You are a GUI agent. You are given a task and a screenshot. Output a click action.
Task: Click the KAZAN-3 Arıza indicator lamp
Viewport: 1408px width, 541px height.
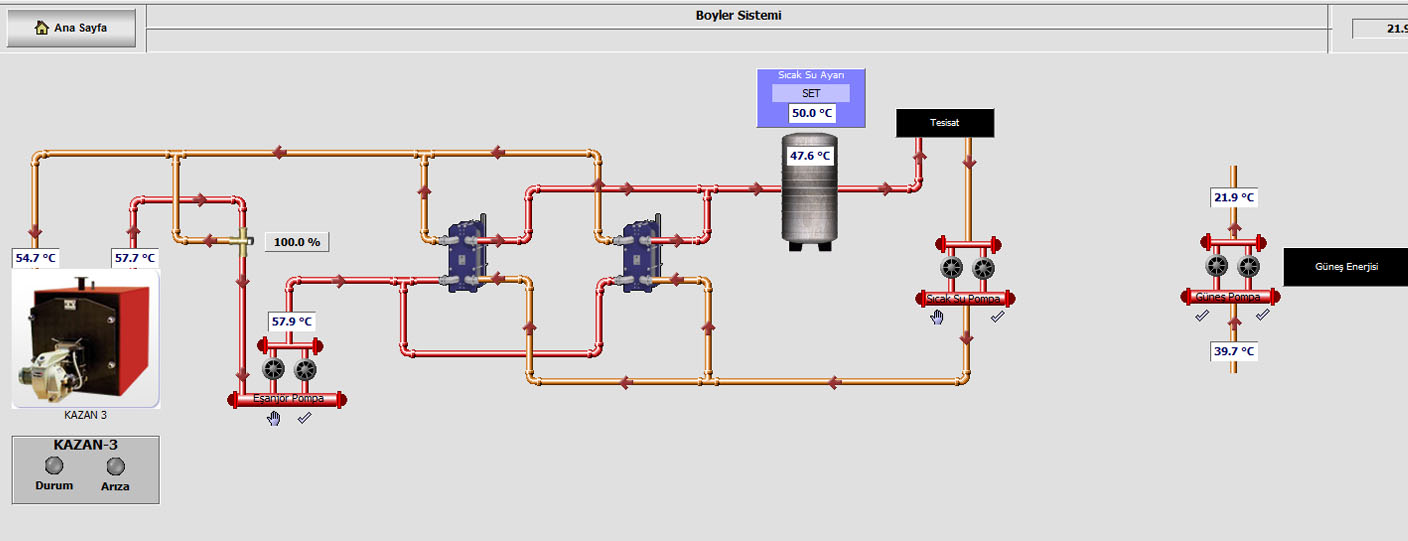point(115,466)
